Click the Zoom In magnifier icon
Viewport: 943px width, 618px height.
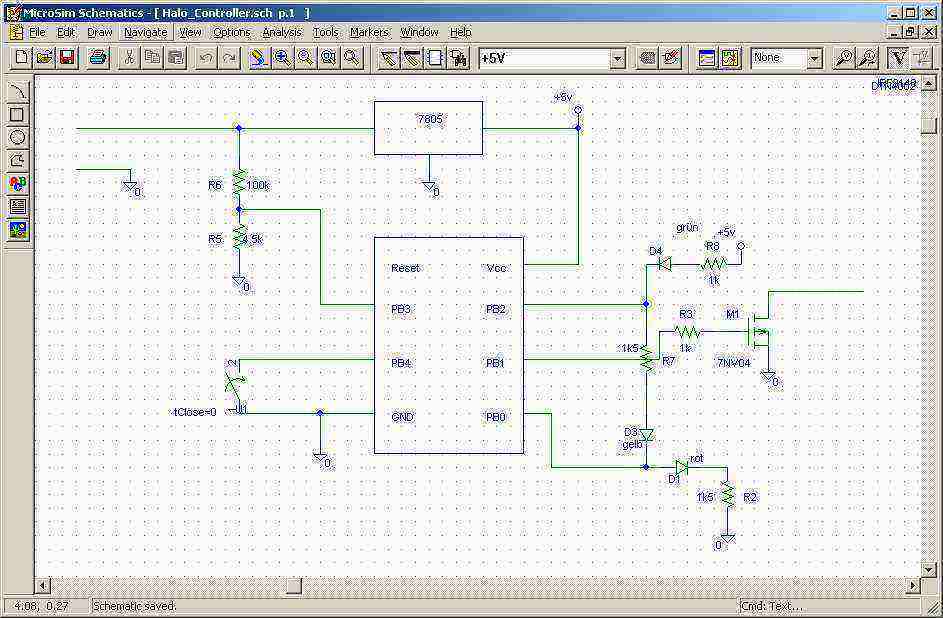click(x=283, y=58)
